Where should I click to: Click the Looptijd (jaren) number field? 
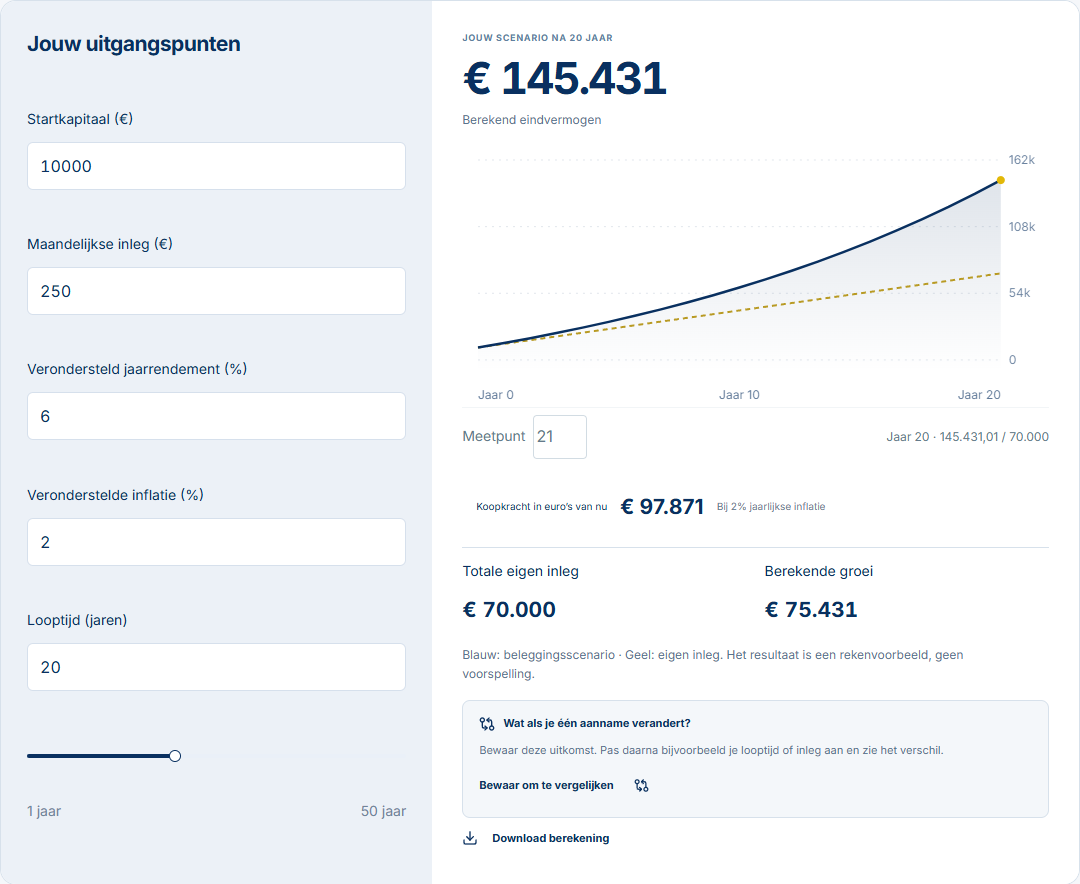point(216,667)
